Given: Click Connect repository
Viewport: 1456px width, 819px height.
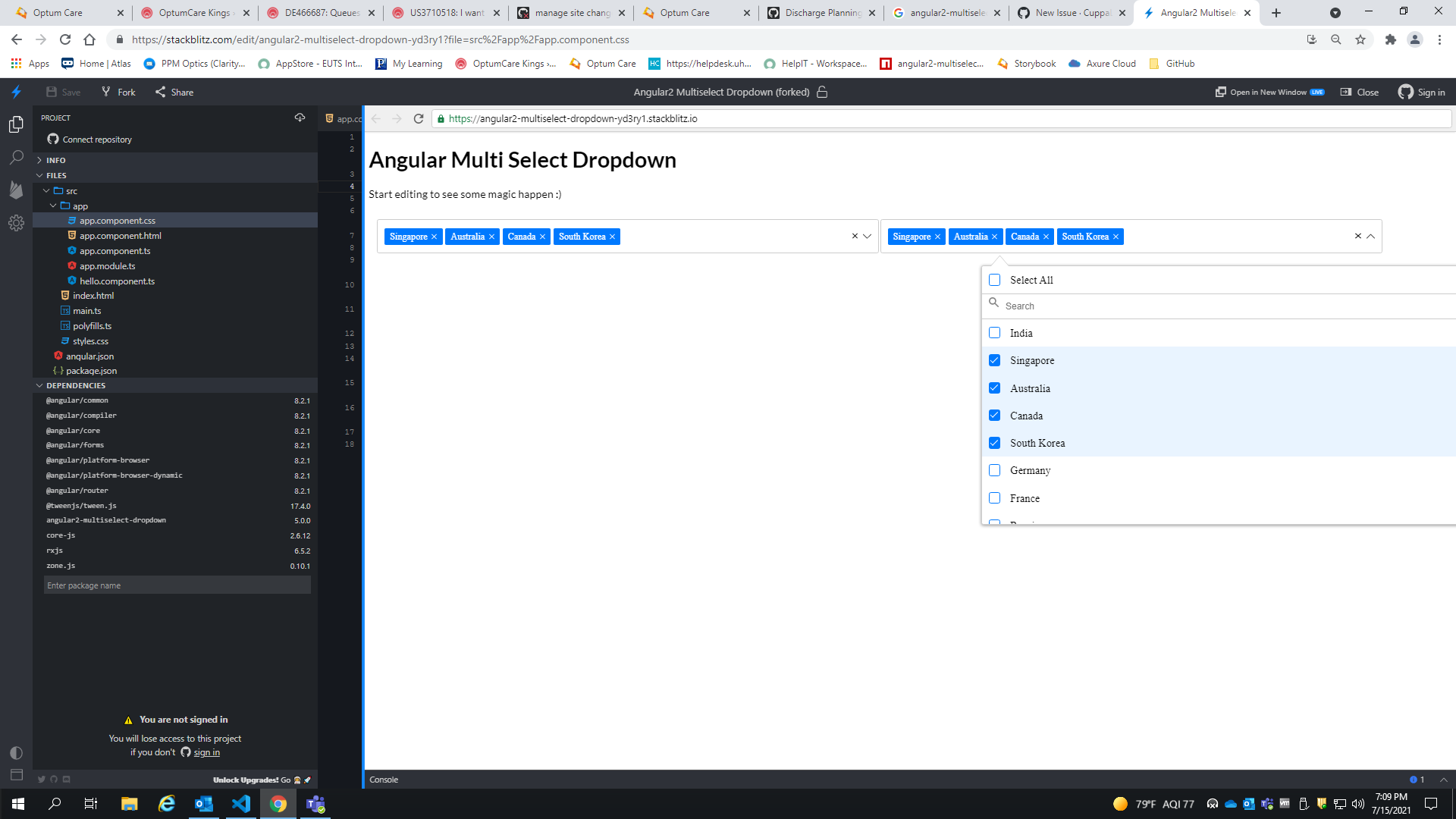Looking at the screenshot, I should (95, 139).
